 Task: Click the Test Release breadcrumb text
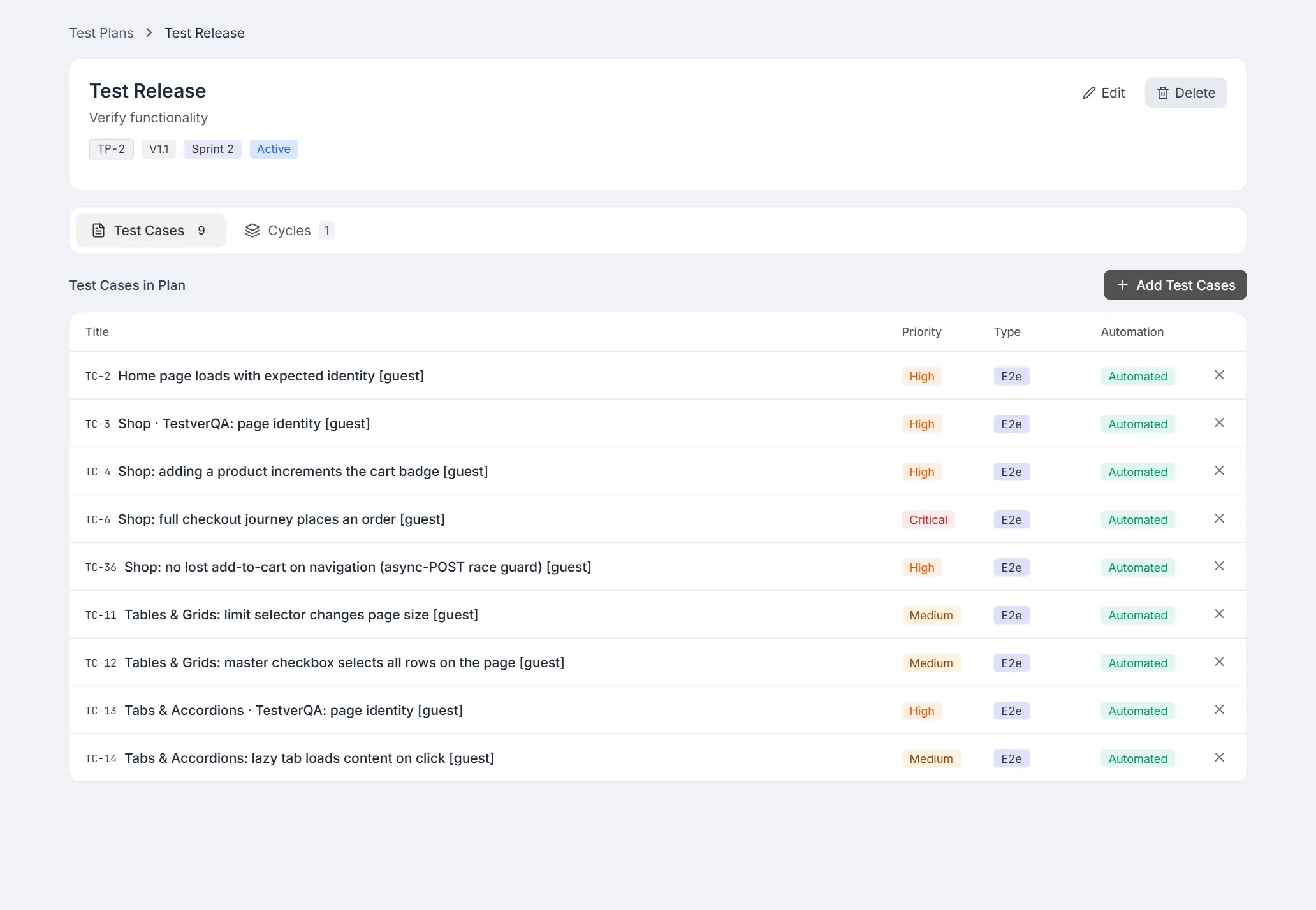pos(205,33)
